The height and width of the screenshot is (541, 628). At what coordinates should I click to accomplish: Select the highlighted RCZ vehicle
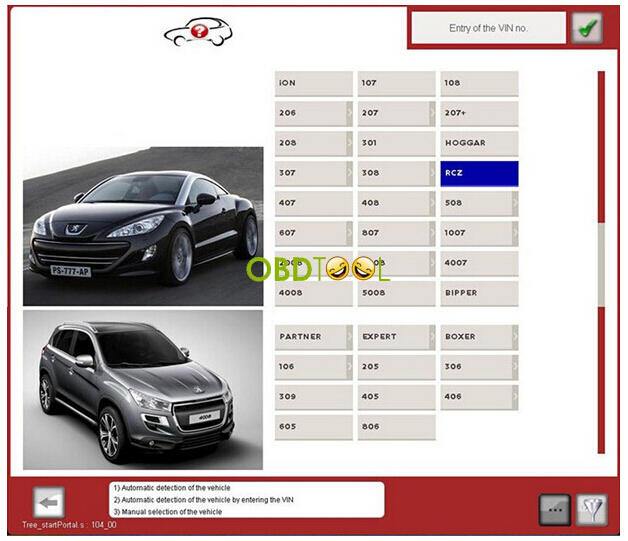tap(479, 173)
